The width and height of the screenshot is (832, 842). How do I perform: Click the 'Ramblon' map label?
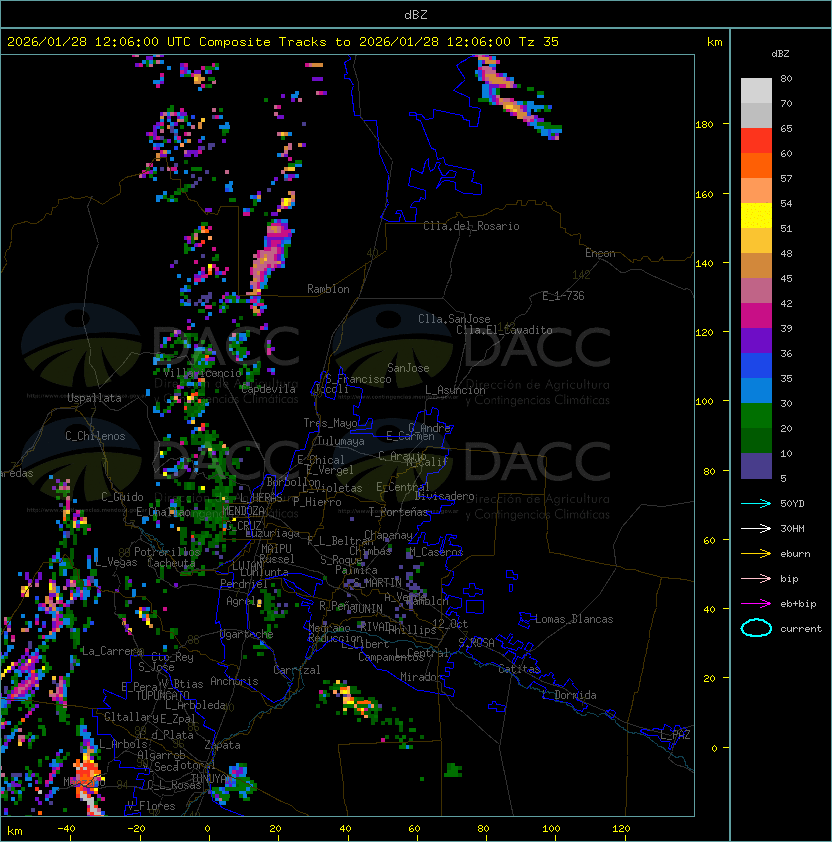328,289
